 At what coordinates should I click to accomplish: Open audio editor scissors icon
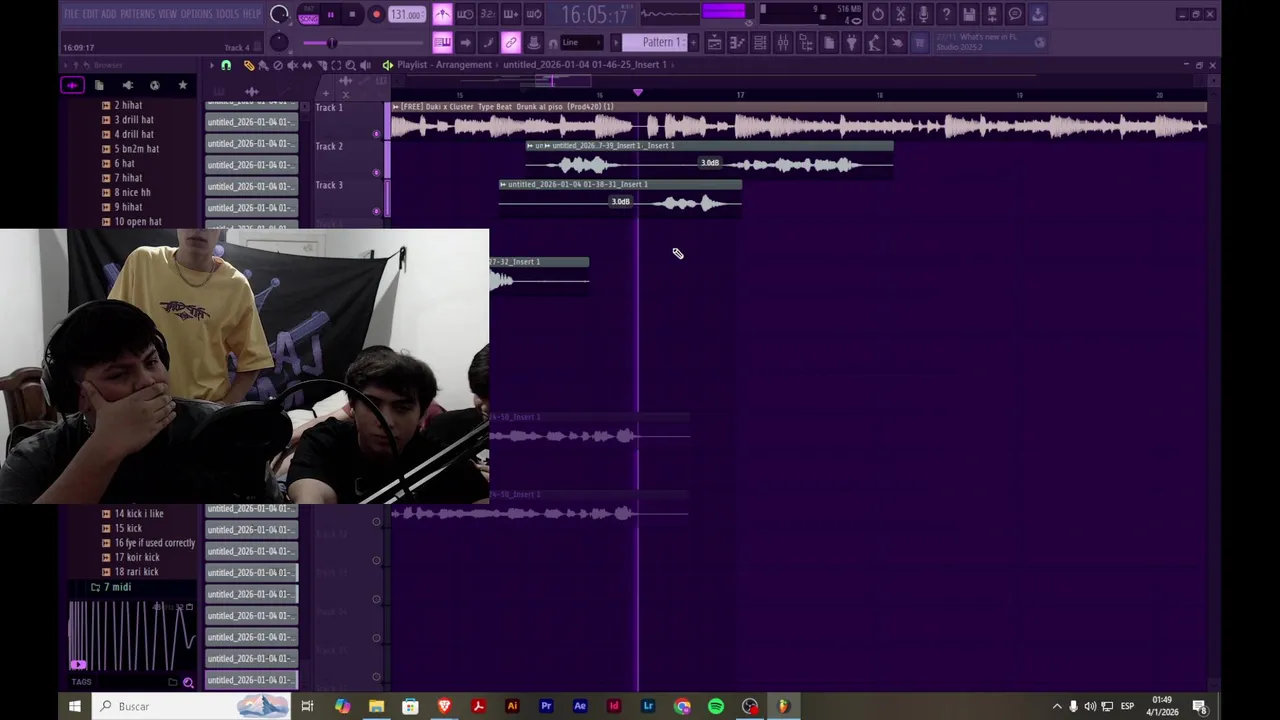tap(900, 14)
